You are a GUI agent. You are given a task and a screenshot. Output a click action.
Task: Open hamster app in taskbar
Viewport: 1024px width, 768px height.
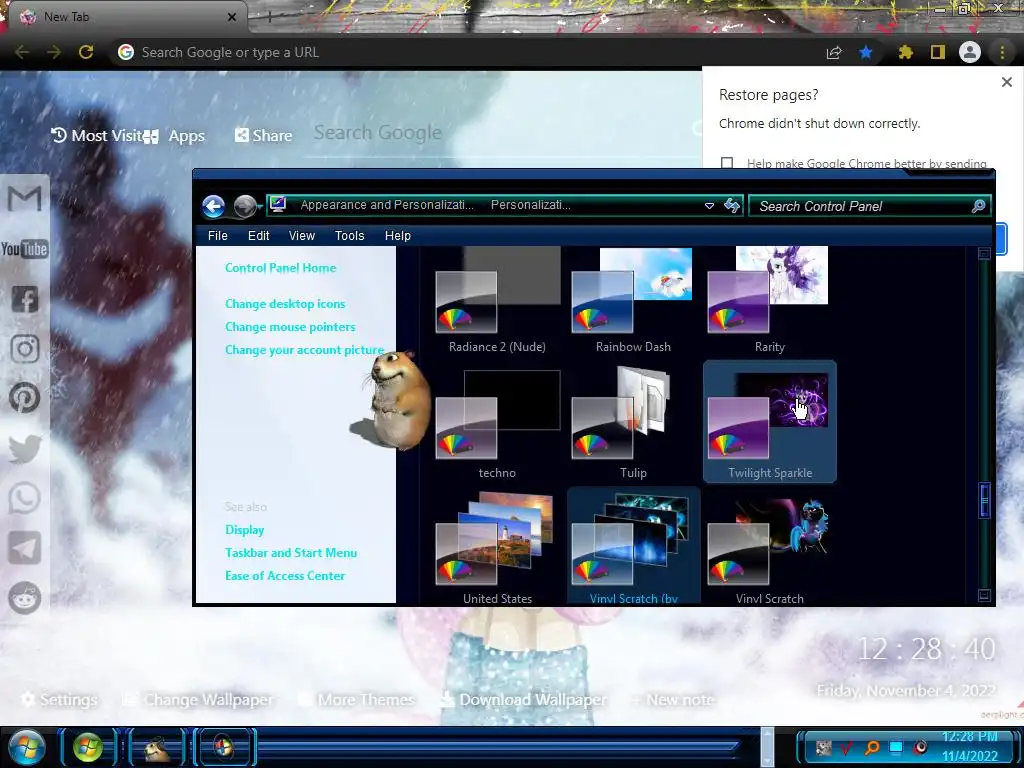pos(157,748)
